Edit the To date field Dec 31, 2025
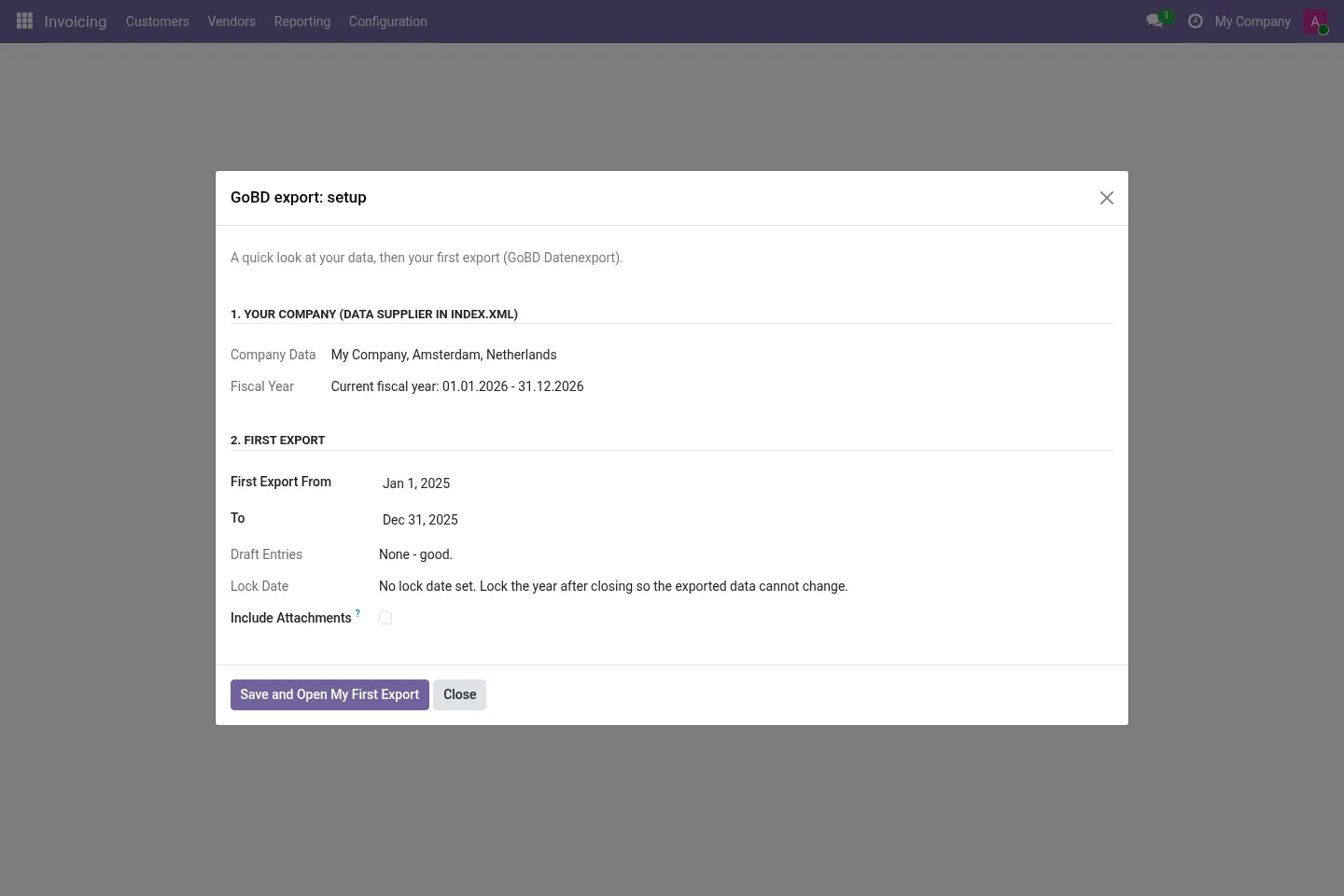1344x896 pixels. [x=746, y=520]
